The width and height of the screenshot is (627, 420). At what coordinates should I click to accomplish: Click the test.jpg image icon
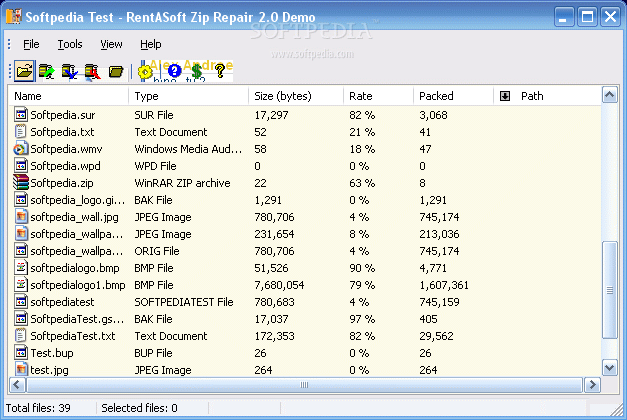pos(21,370)
